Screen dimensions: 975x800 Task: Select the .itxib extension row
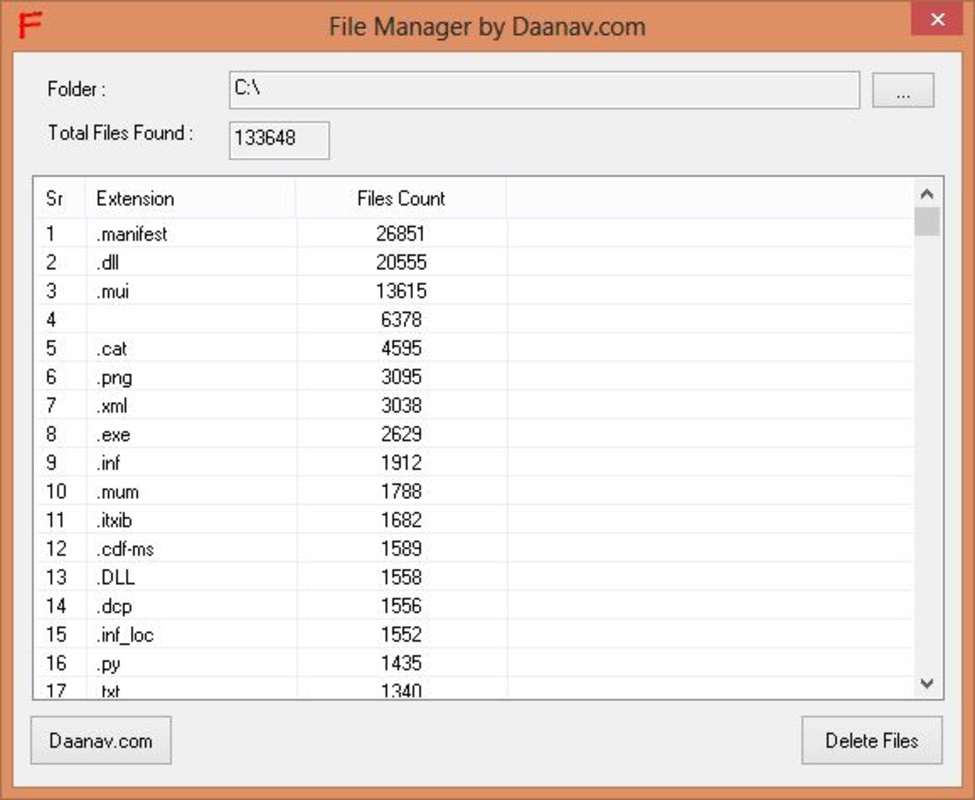click(x=474, y=520)
